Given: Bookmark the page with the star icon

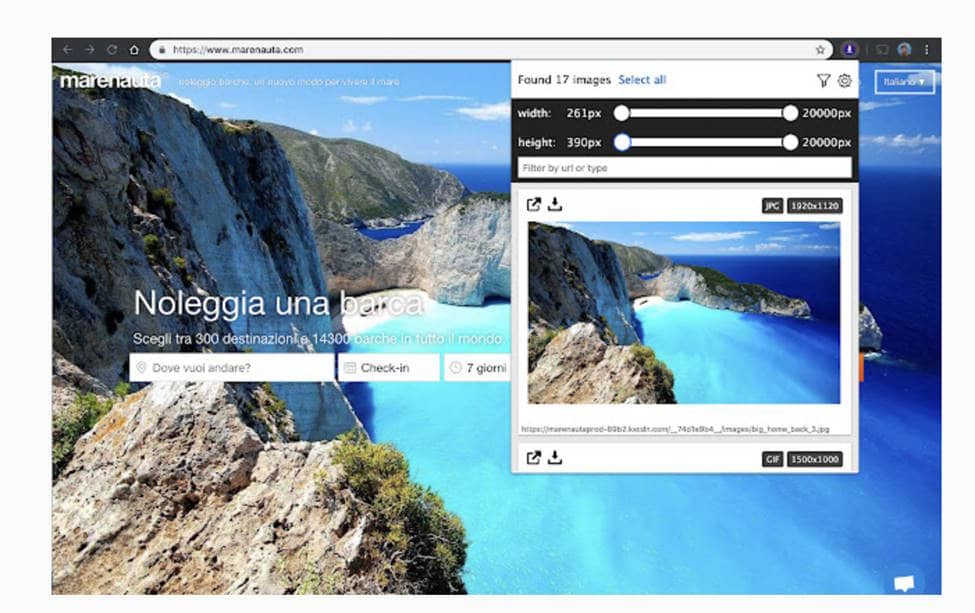Looking at the screenshot, I should (819, 48).
